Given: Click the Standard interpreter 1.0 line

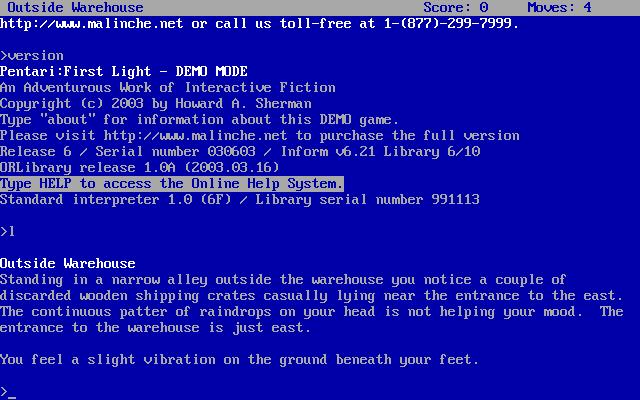Looking at the screenshot, I should [x=240, y=200].
